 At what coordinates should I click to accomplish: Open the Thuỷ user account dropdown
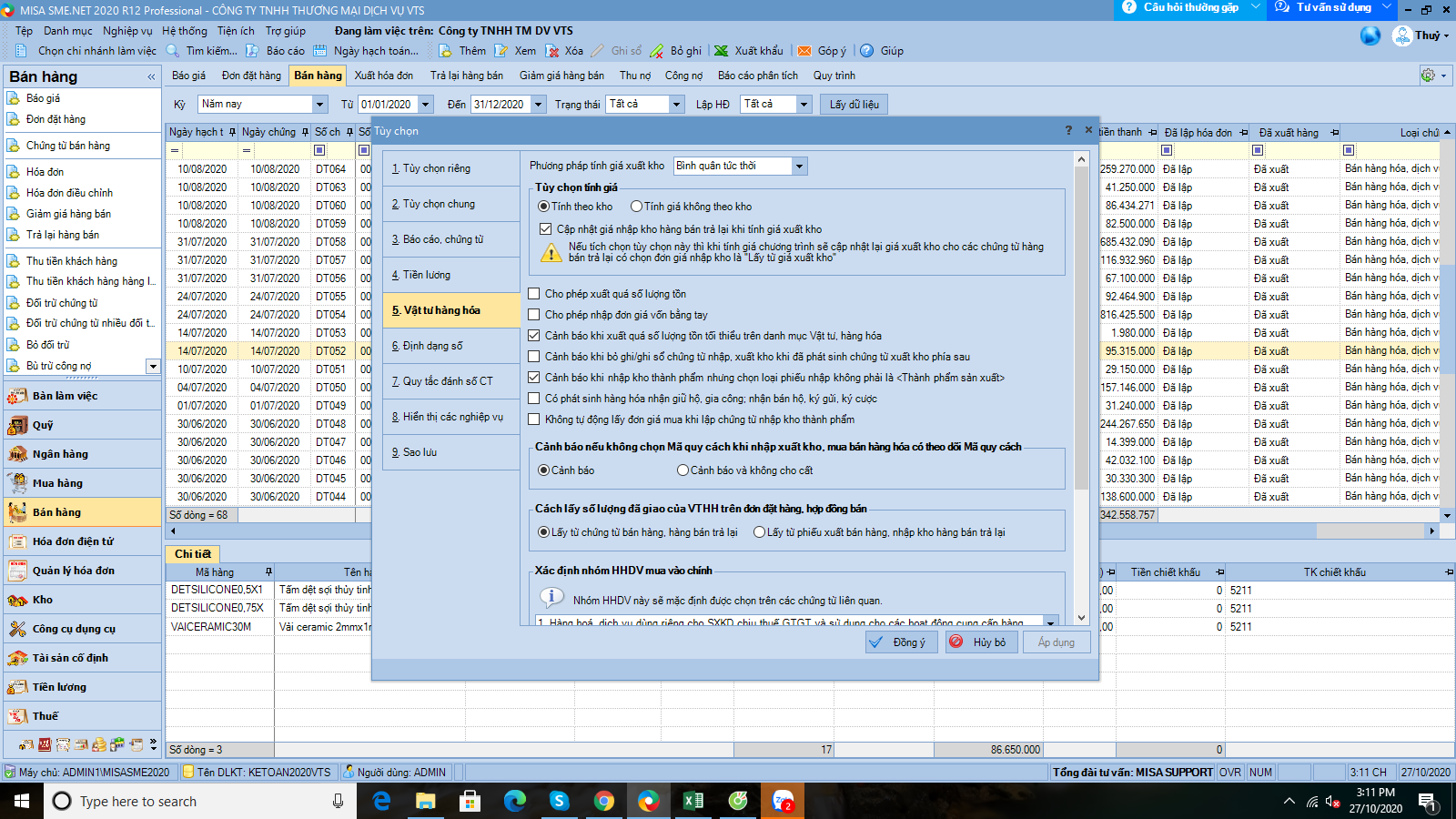[x=1421, y=35]
